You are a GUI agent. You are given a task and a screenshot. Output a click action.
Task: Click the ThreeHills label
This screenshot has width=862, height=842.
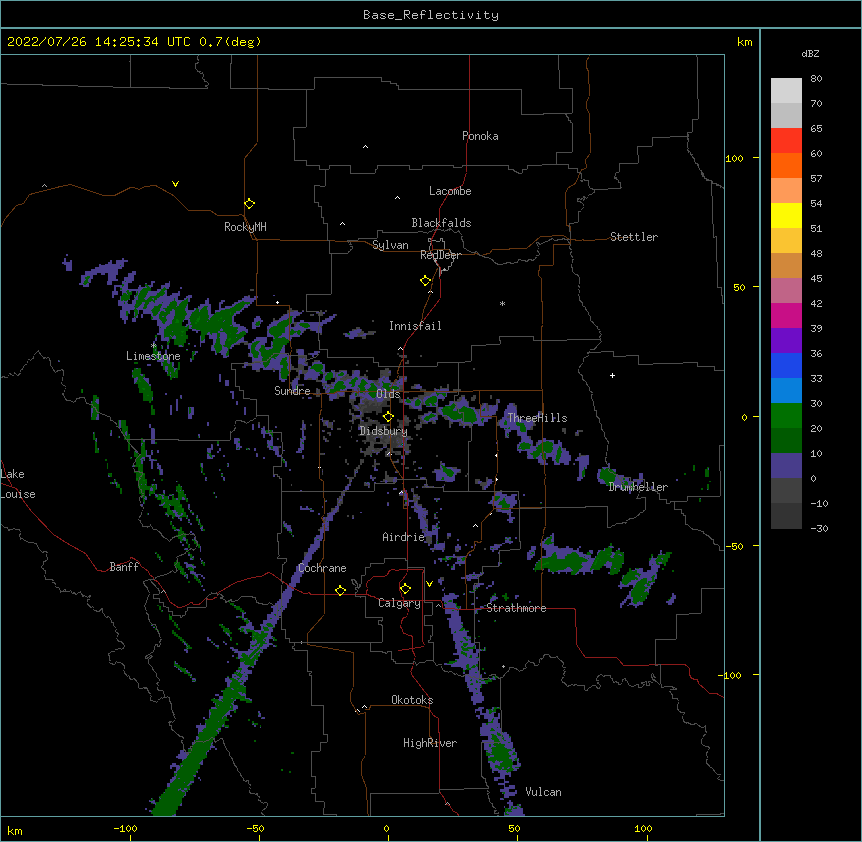(537, 418)
